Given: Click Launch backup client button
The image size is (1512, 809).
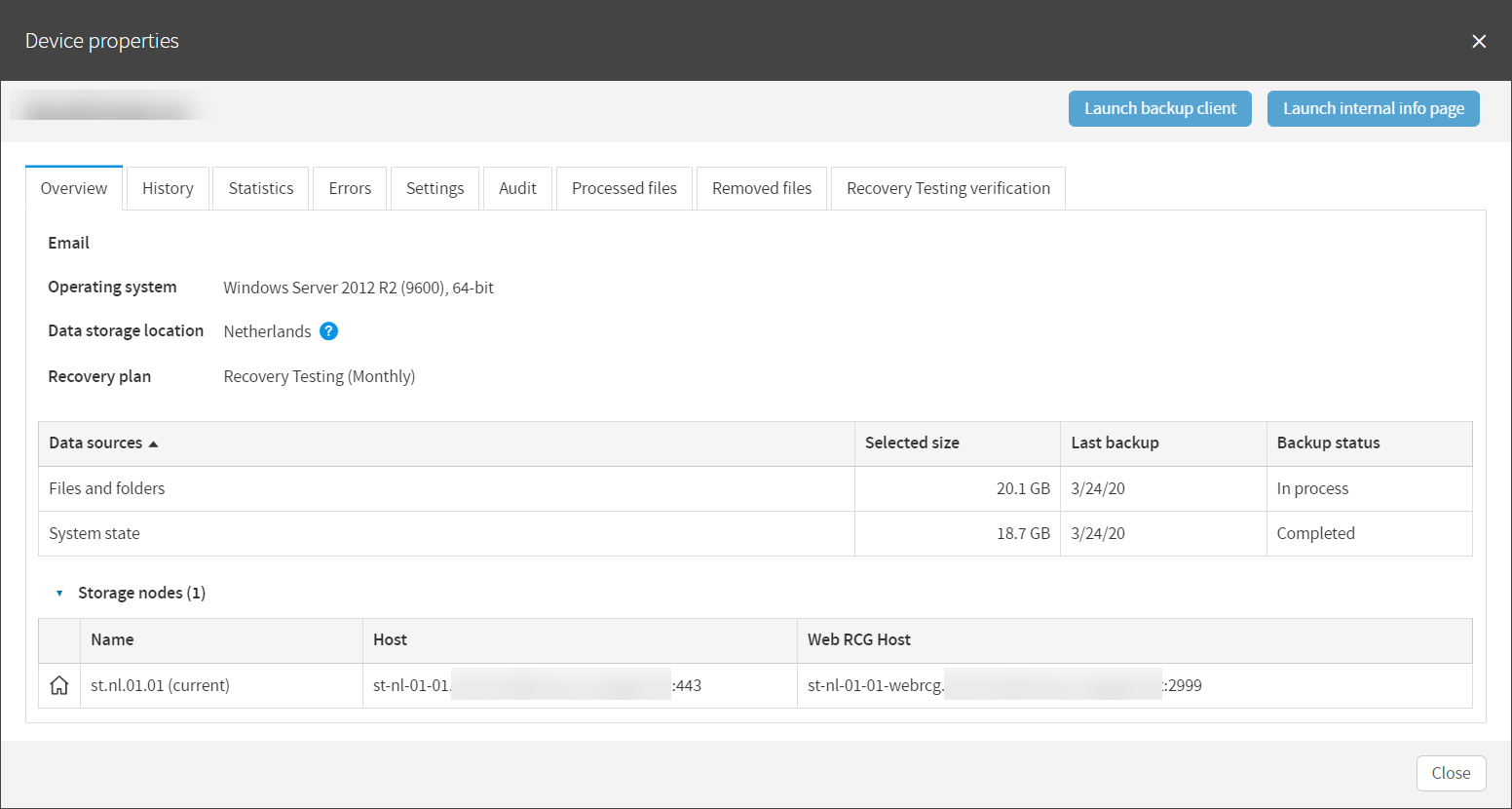Looking at the screenshot, I should [1159, 108].
